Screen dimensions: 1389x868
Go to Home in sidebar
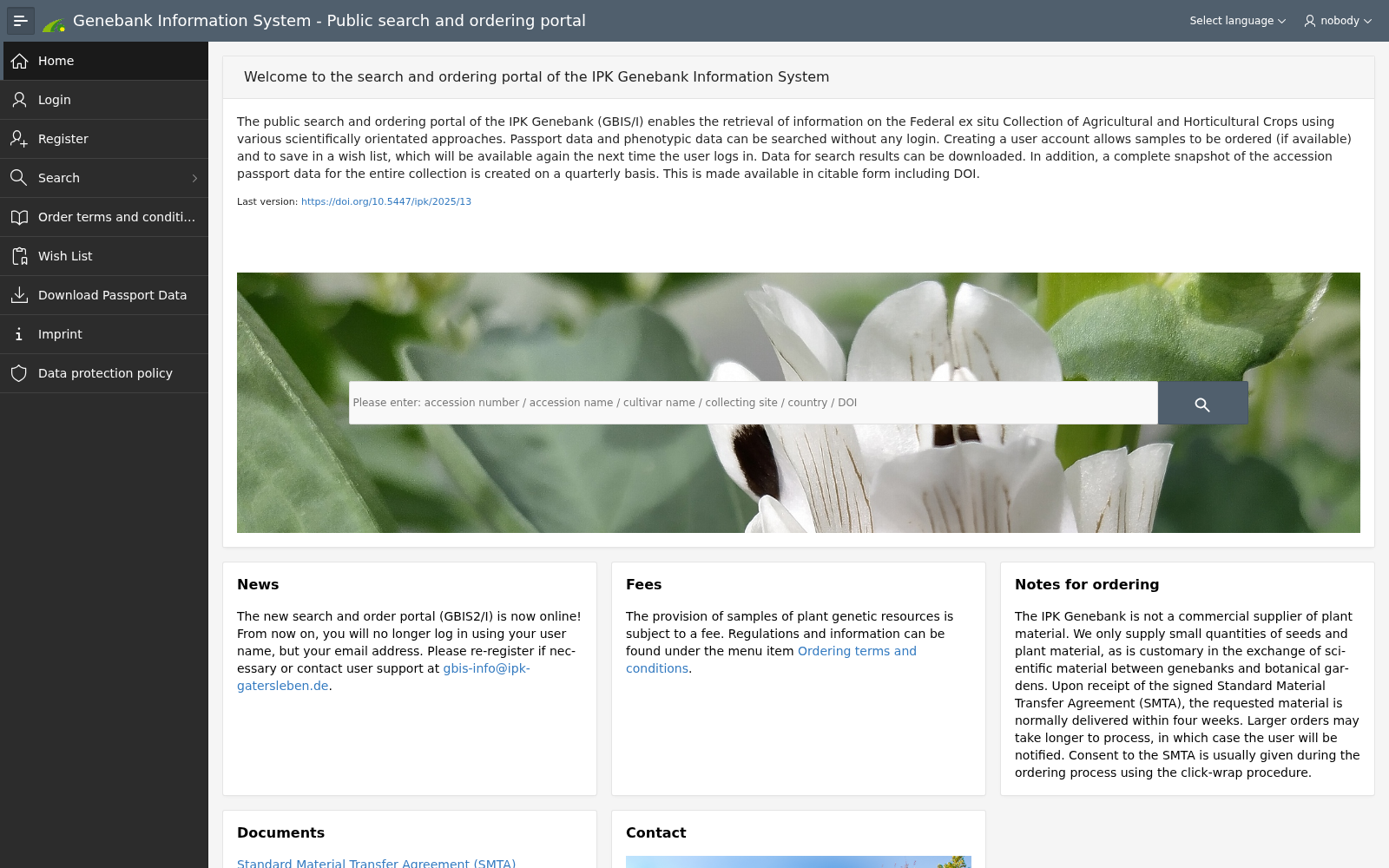(x=104, y=61)
